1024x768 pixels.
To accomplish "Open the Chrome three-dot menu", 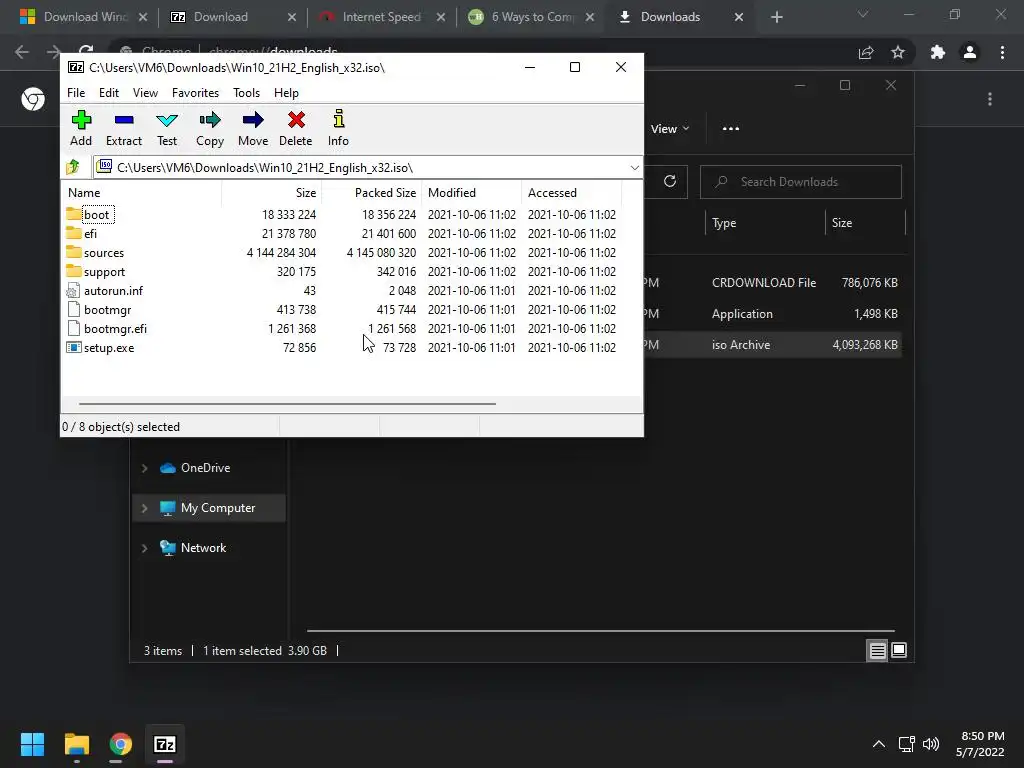I will coord(1002,52).
